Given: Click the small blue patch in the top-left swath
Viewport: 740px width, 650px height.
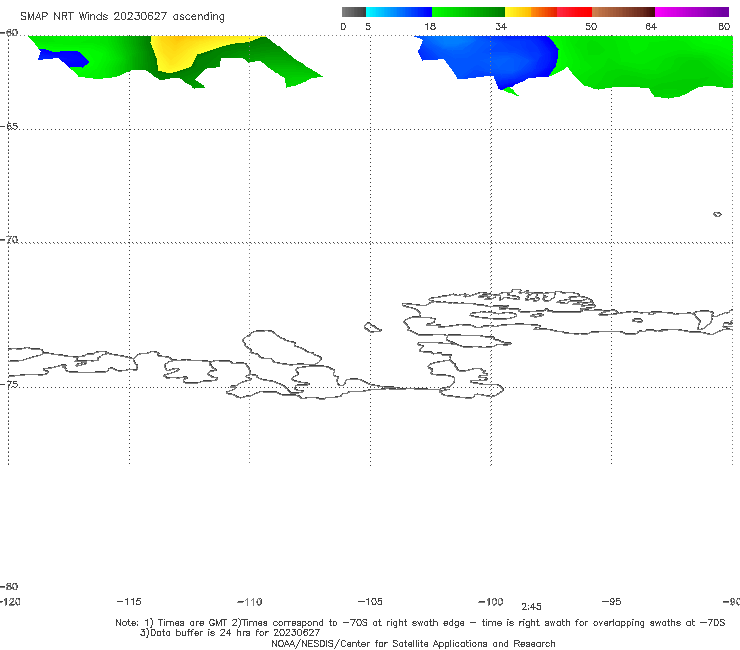Looking at the screenshot, I should (x=64, y=58).
